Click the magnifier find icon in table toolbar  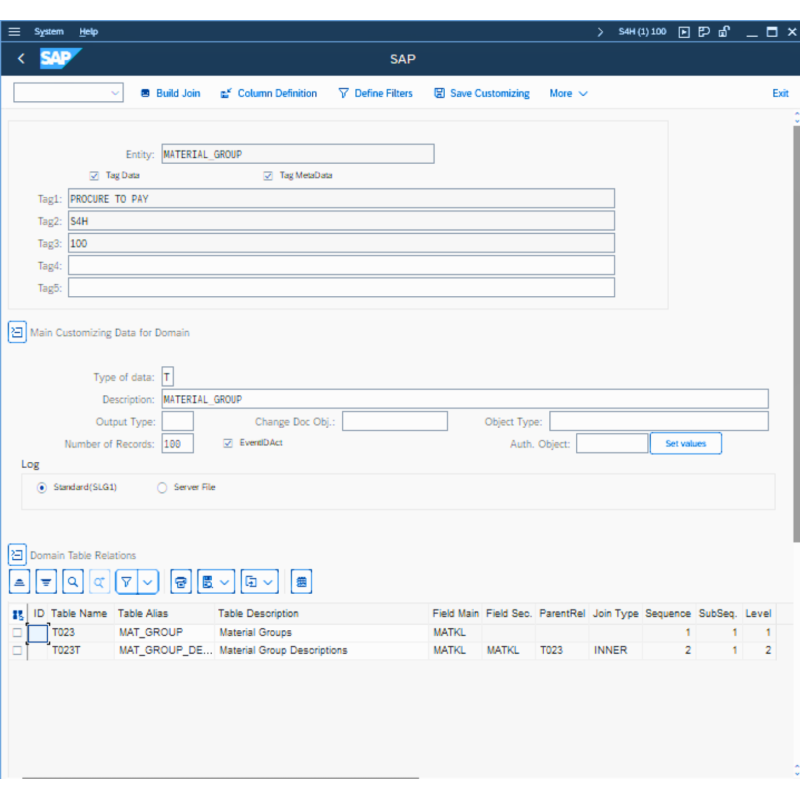[72, 581]
